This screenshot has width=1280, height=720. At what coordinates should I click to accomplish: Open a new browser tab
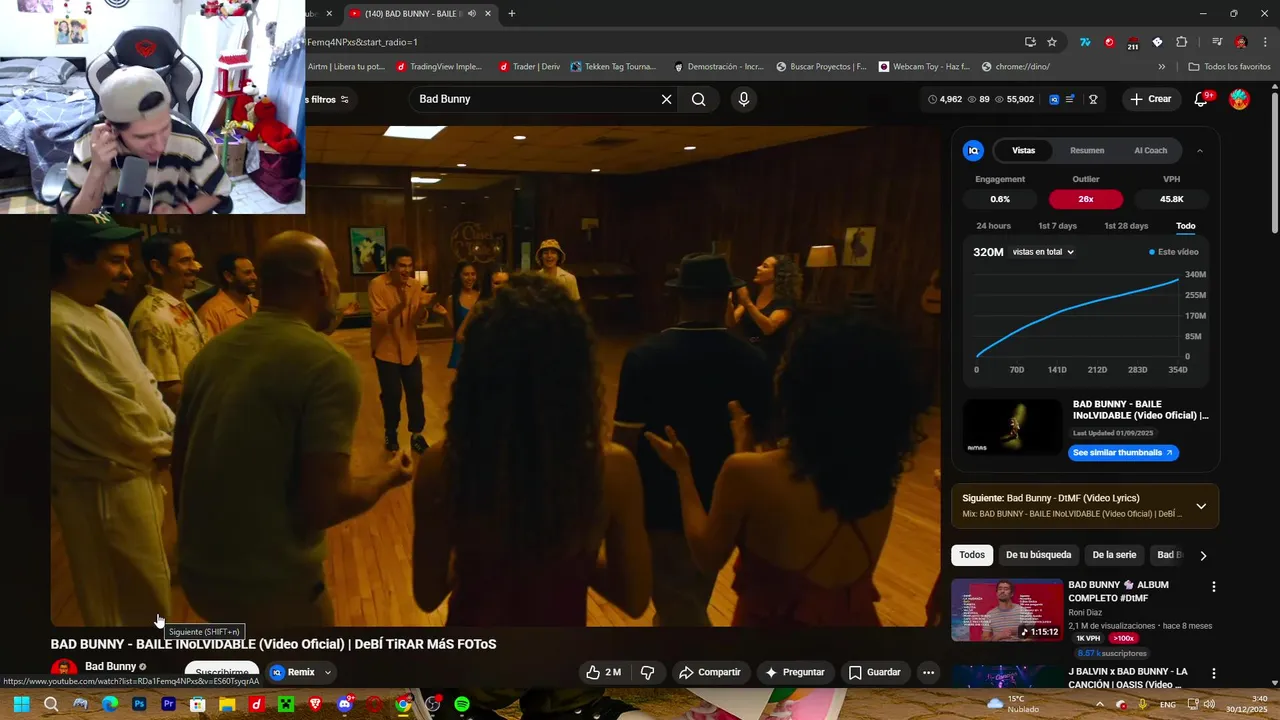pyautogui.click(x=512, y=14)
